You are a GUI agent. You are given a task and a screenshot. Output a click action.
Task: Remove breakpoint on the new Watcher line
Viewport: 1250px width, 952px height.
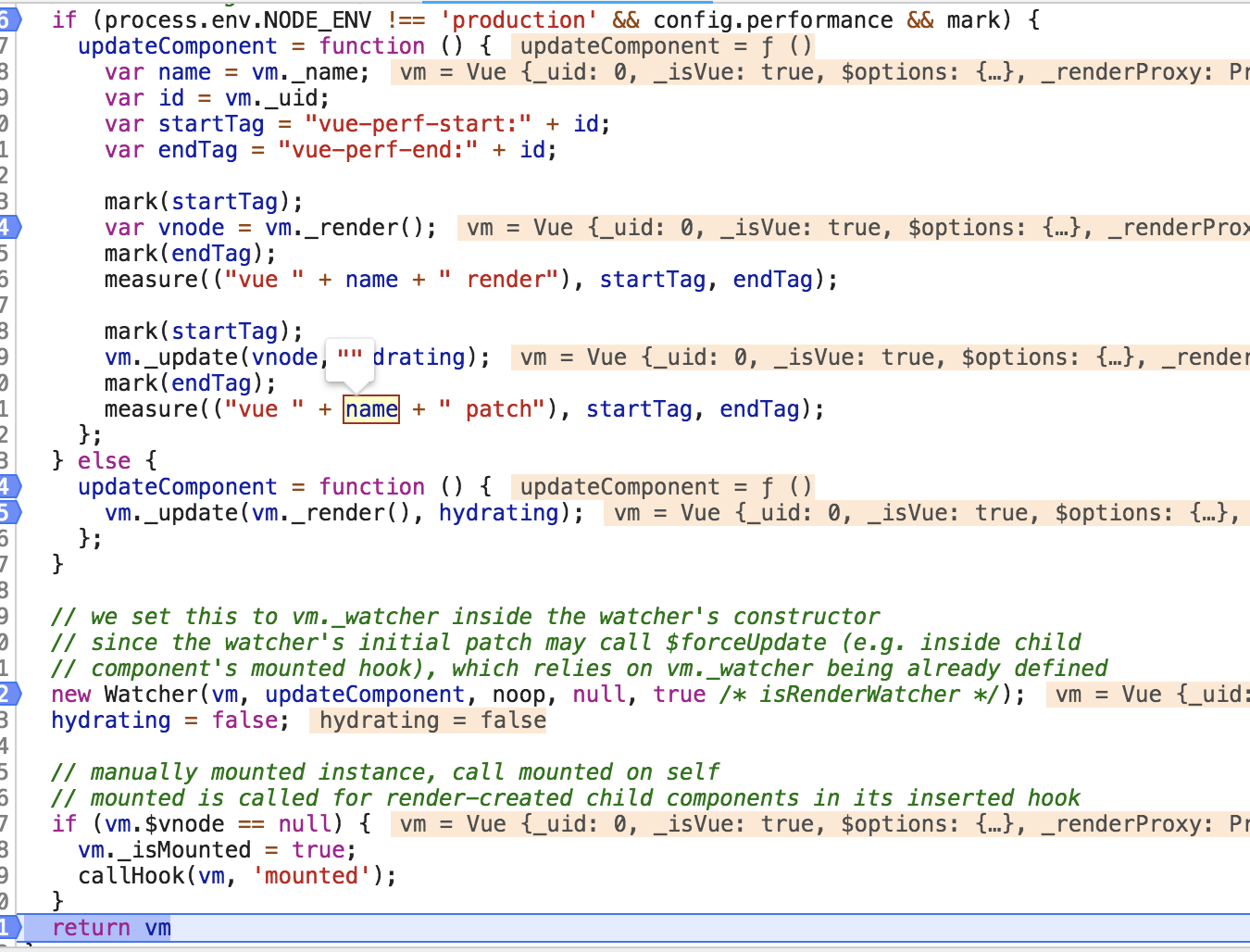tap(7, 694)
